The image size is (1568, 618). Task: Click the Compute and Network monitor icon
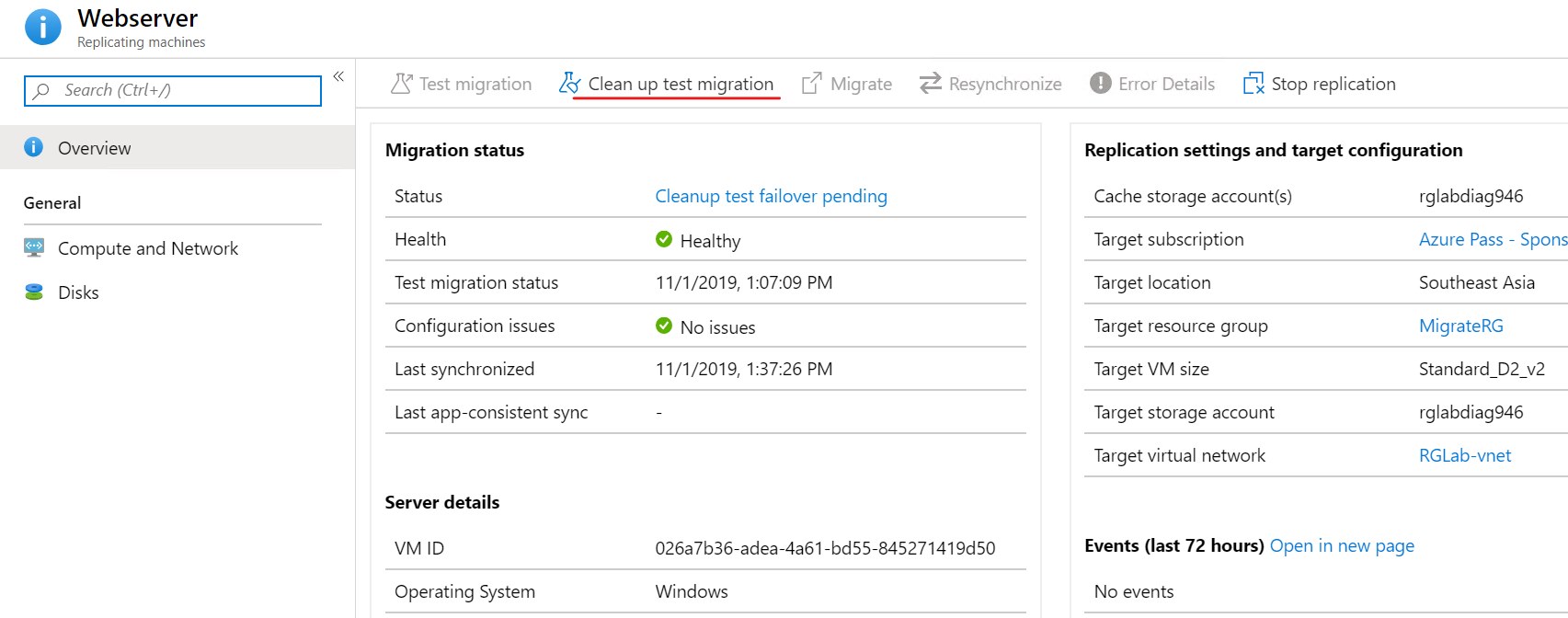pos(34,247)
